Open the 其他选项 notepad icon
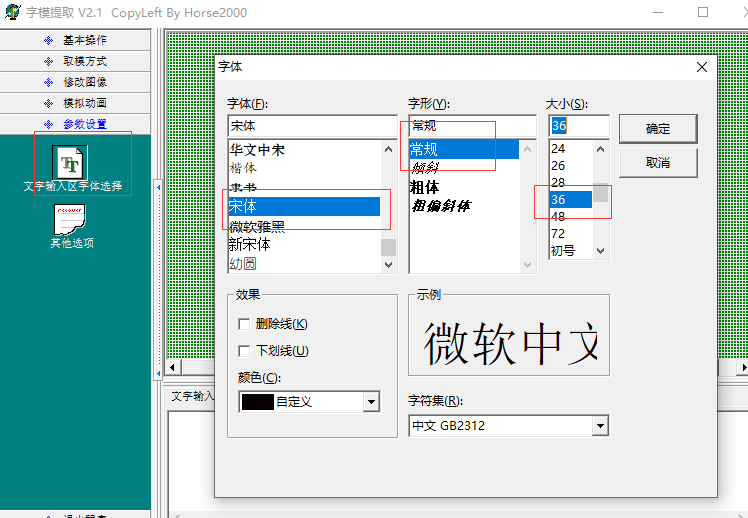Image resolution: width=748 pixels, height=518 pixels. coord(70,220)
